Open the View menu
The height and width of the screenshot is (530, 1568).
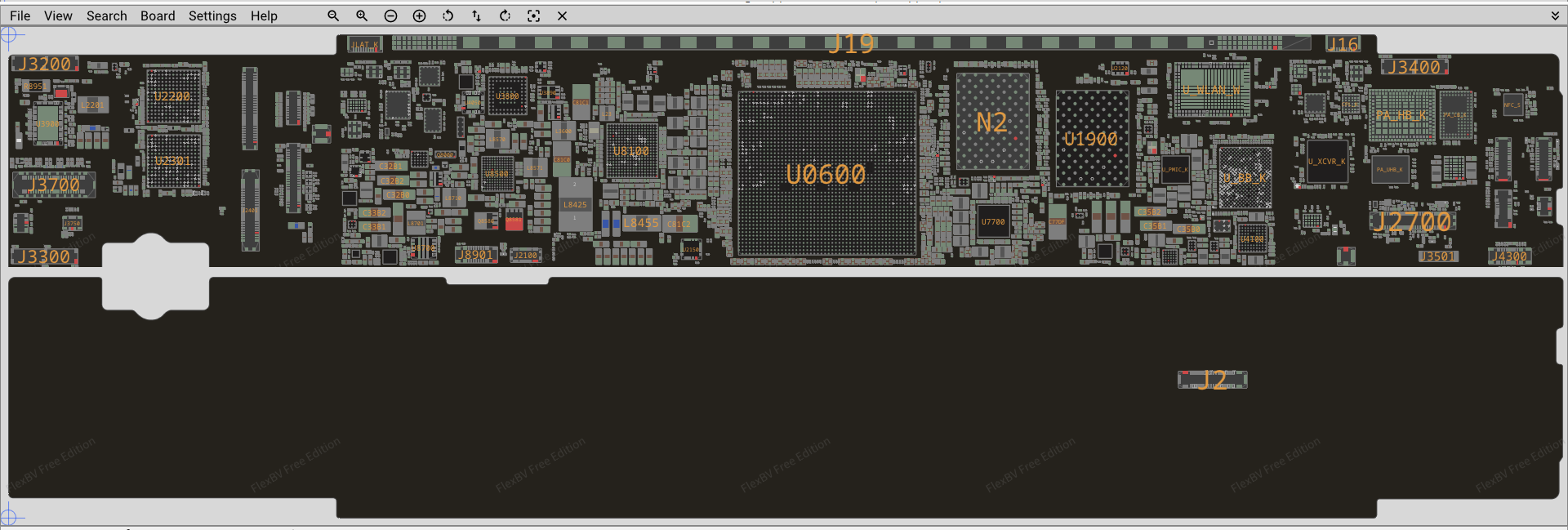(x=58, y=16)
